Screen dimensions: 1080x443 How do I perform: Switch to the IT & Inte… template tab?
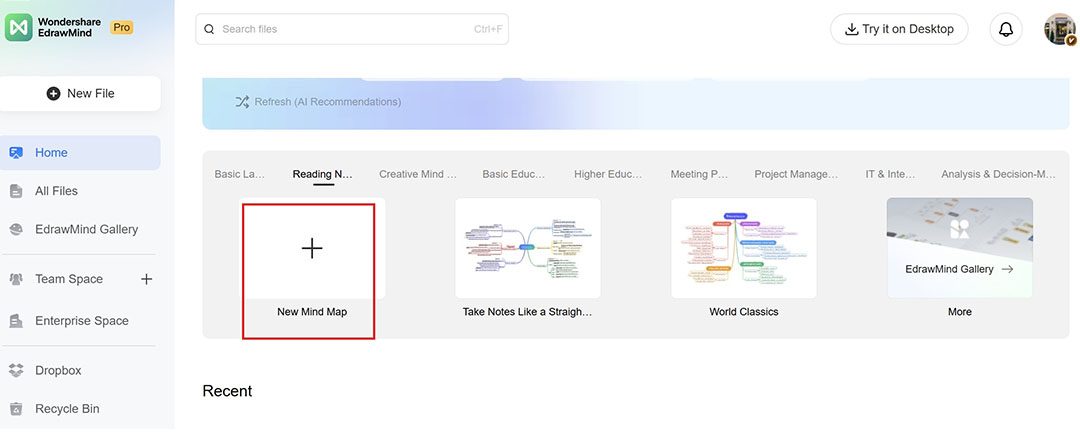pos(891,174)
